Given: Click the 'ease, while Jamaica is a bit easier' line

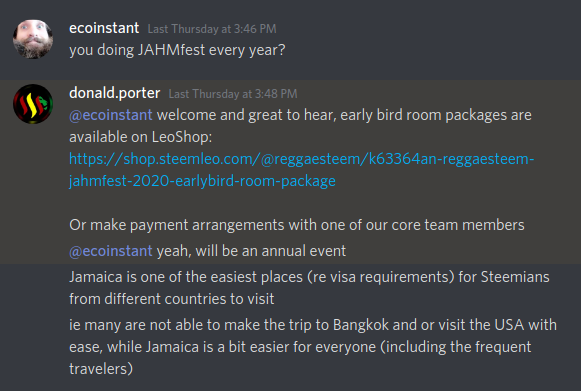Looking at the screenshot, I should point(300,347).
